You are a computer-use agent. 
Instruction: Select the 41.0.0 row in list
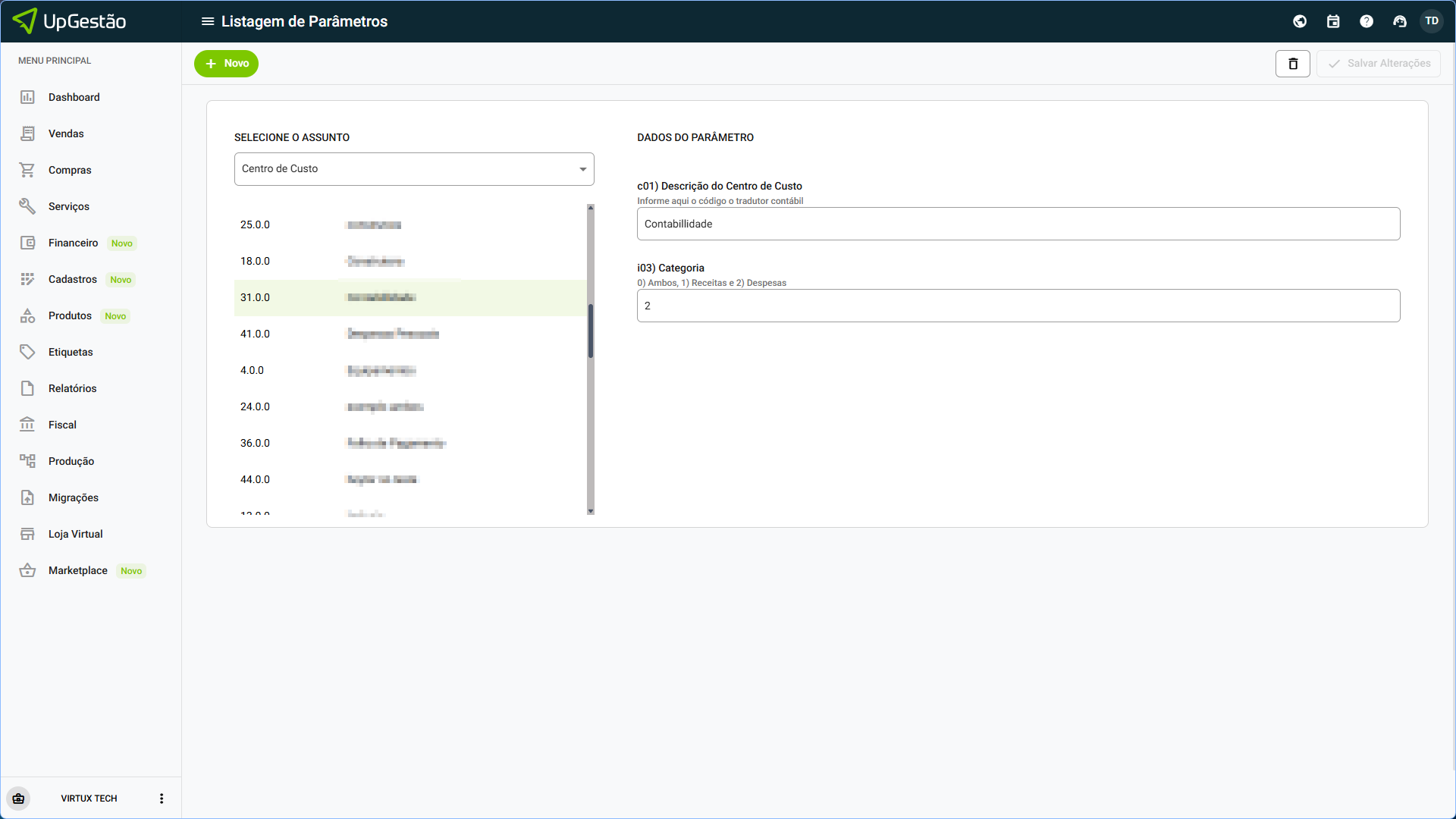(x=409, y=334)
